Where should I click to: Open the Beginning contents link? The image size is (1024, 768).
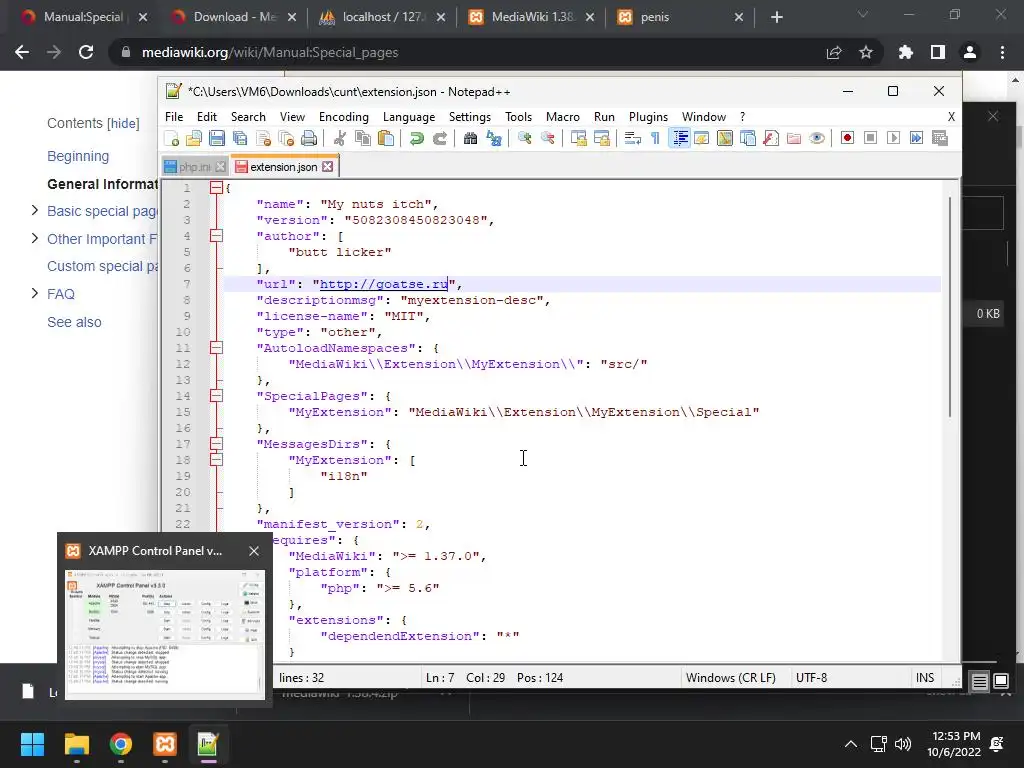(x=78, y=156)
